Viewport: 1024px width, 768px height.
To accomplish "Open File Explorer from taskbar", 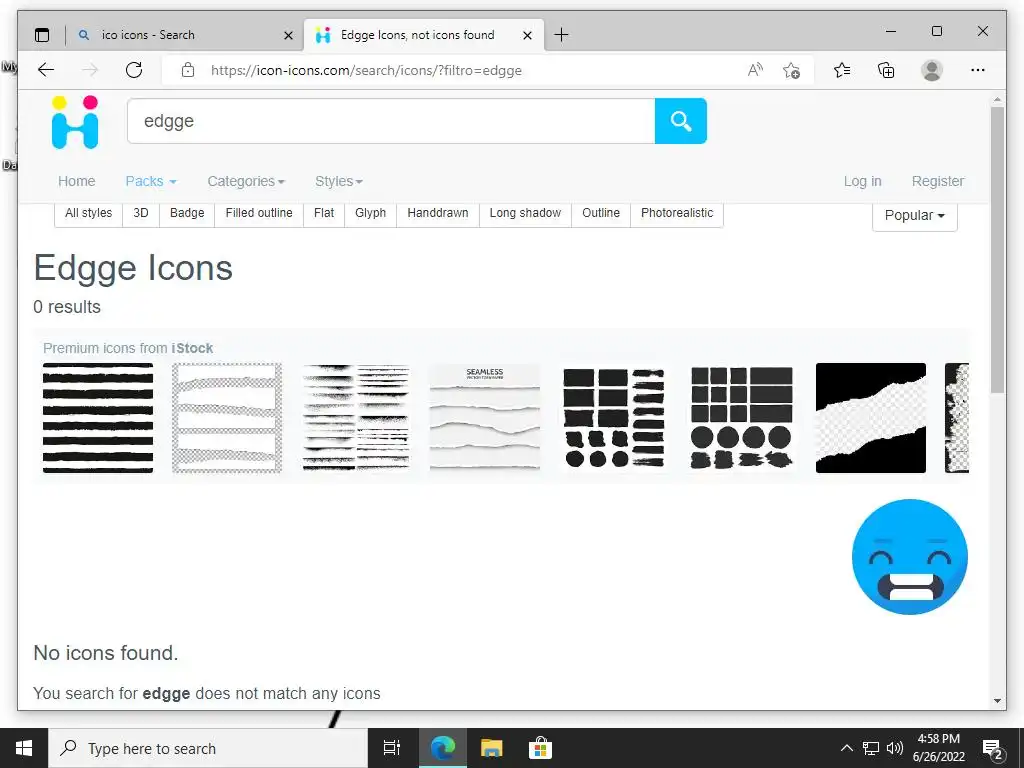I will pyautogui.click(x=491, y=748).
